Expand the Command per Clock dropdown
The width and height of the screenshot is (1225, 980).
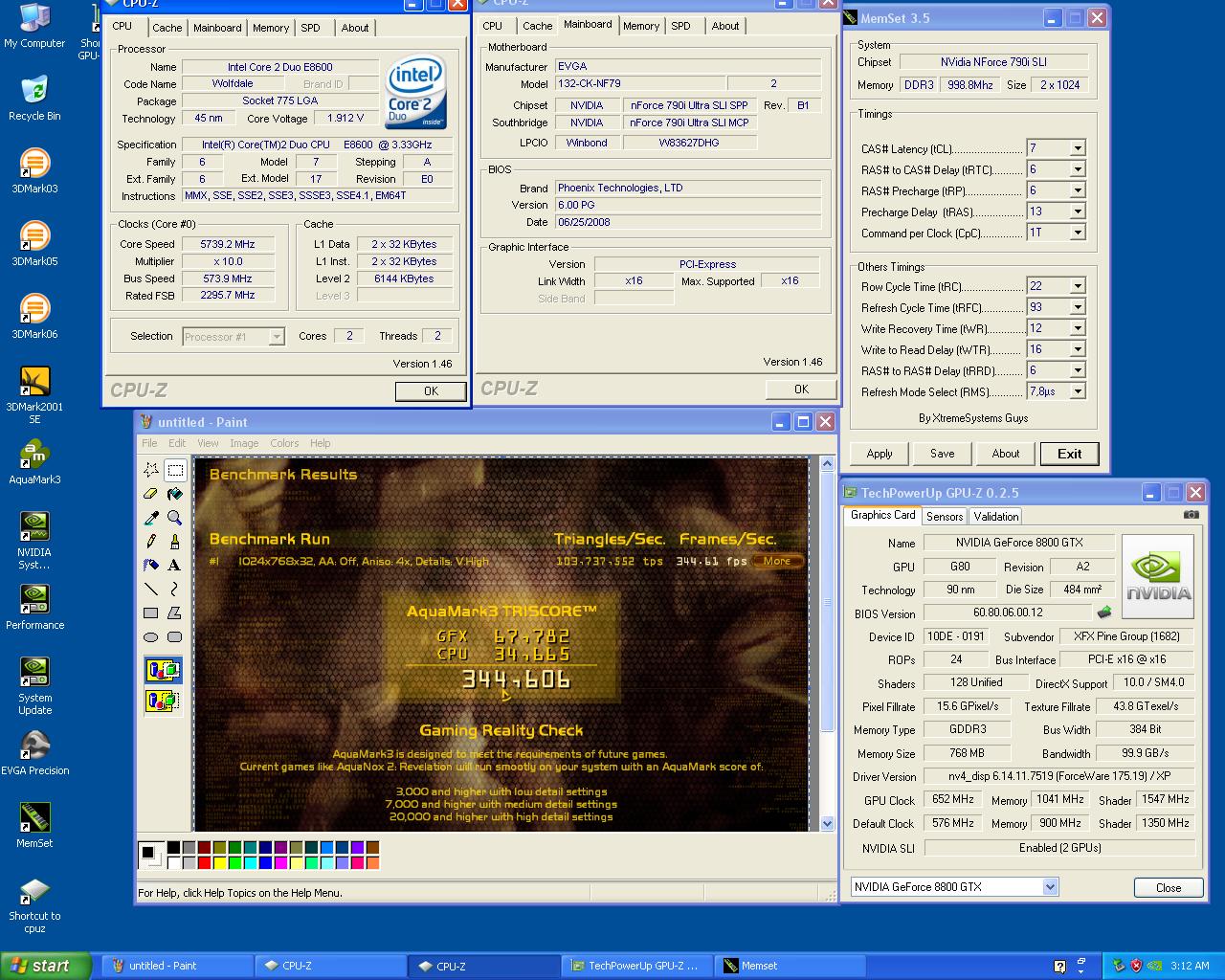[x=1078, y=233]
